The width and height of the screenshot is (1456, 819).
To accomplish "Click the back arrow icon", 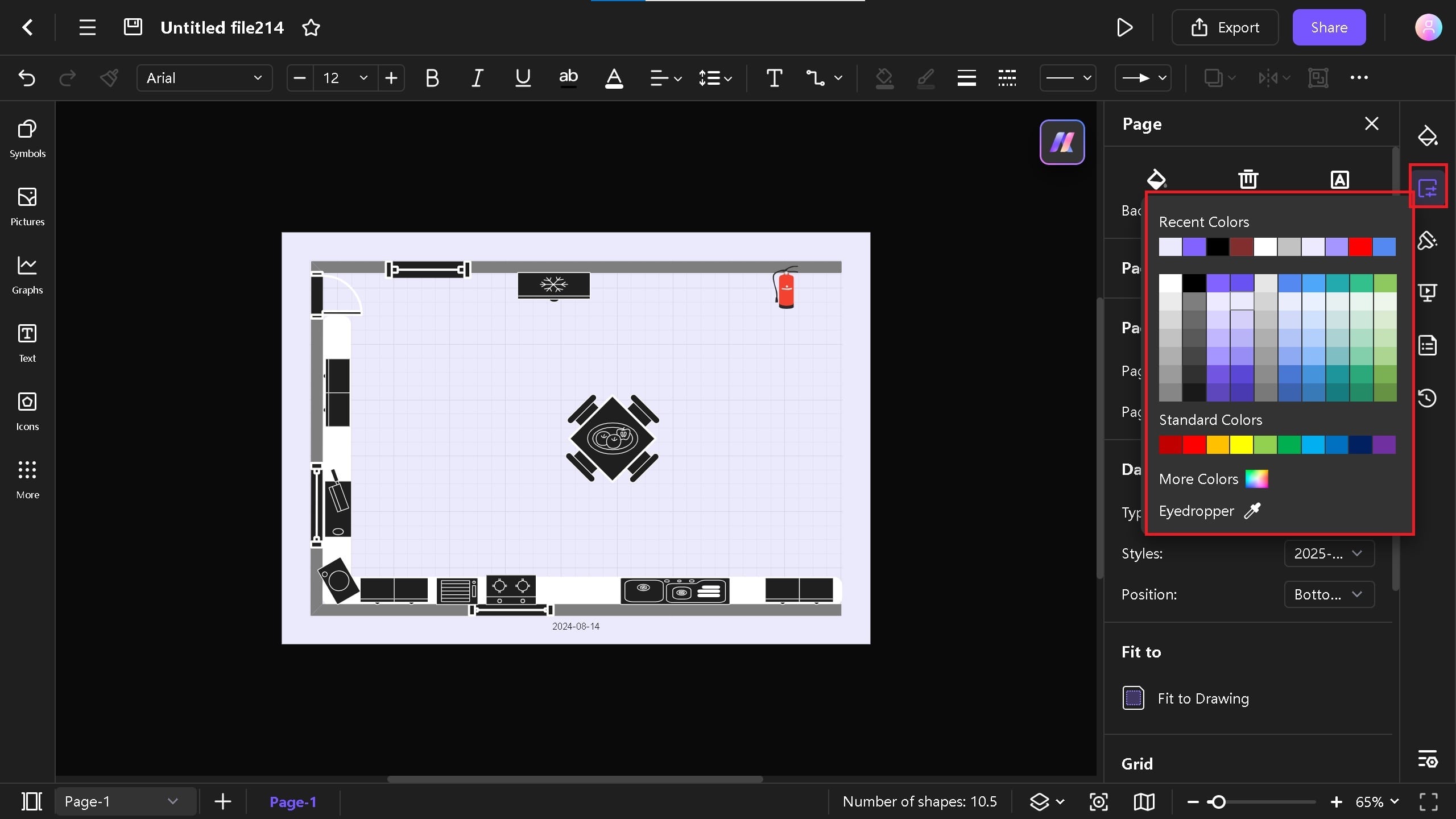I will (x=27, y=27).
